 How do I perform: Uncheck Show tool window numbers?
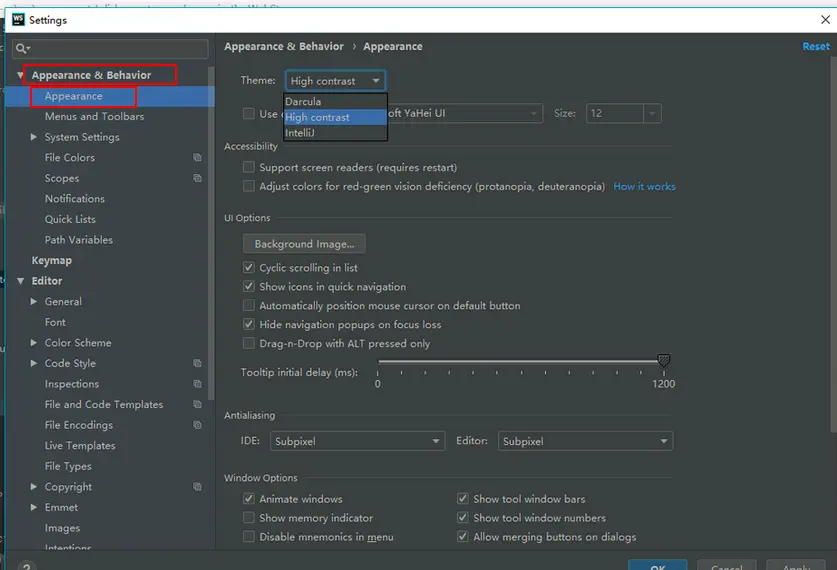tap(463, 518)
